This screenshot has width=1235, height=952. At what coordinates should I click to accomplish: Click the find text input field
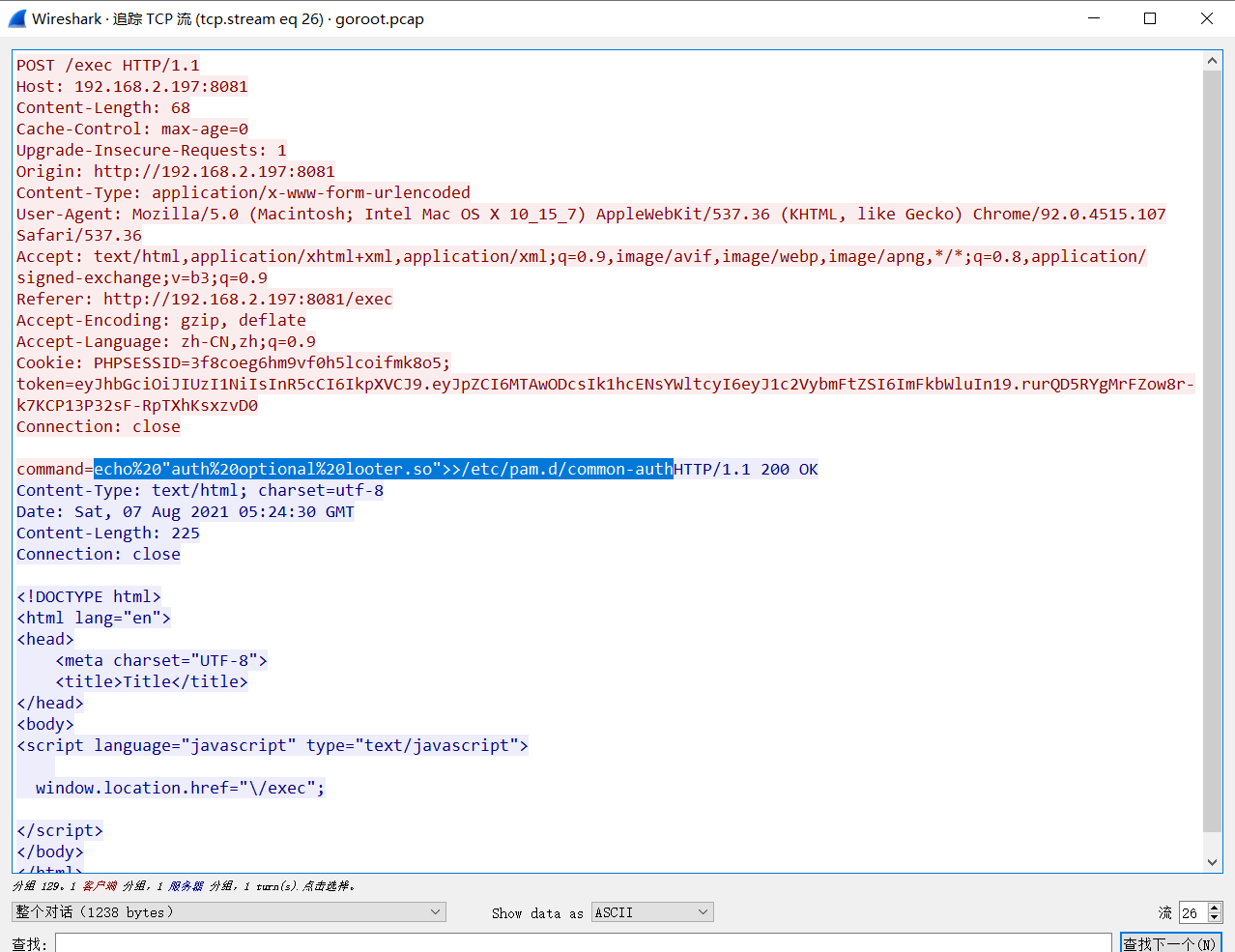click(584, 943)
